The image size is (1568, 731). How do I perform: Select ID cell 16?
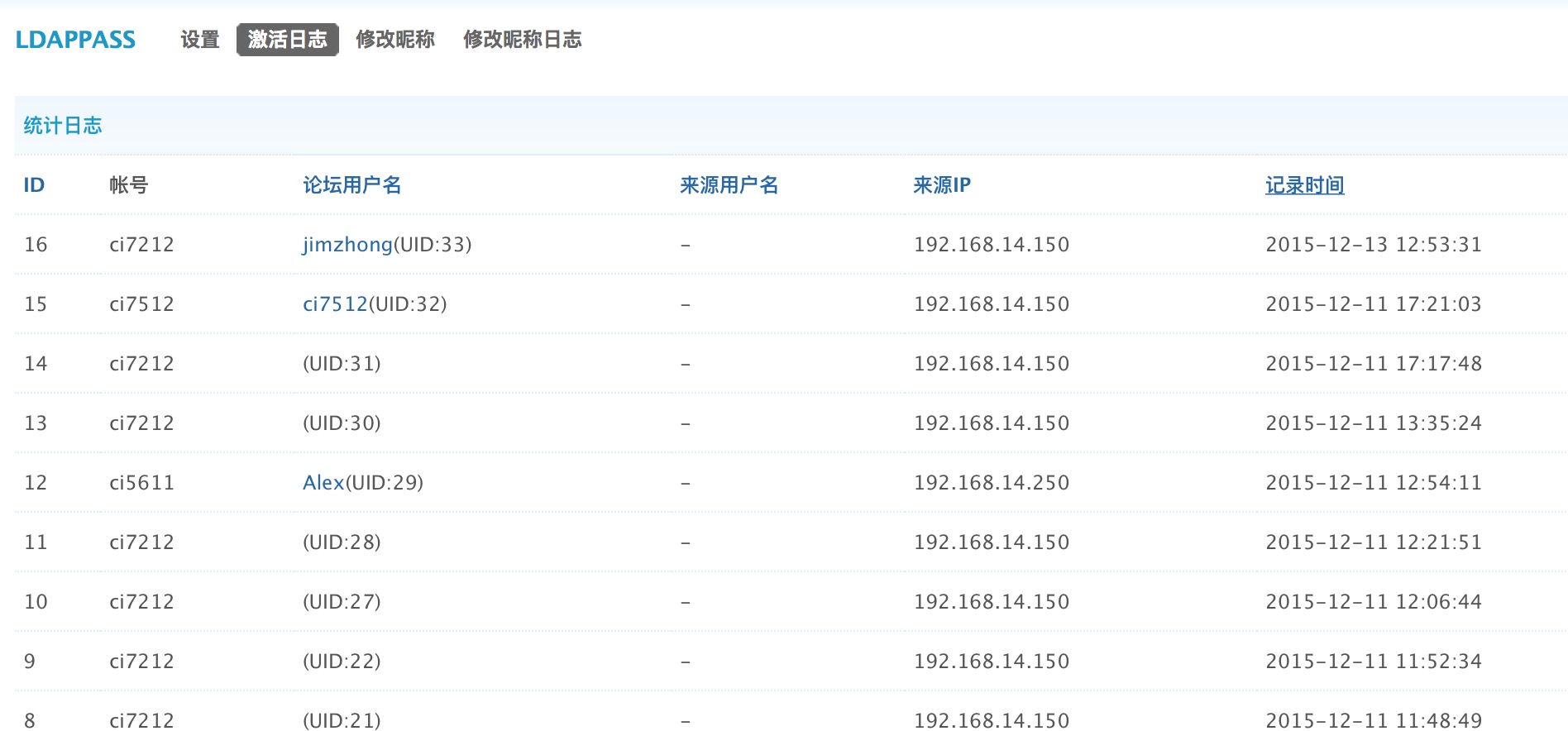(36, 245)
